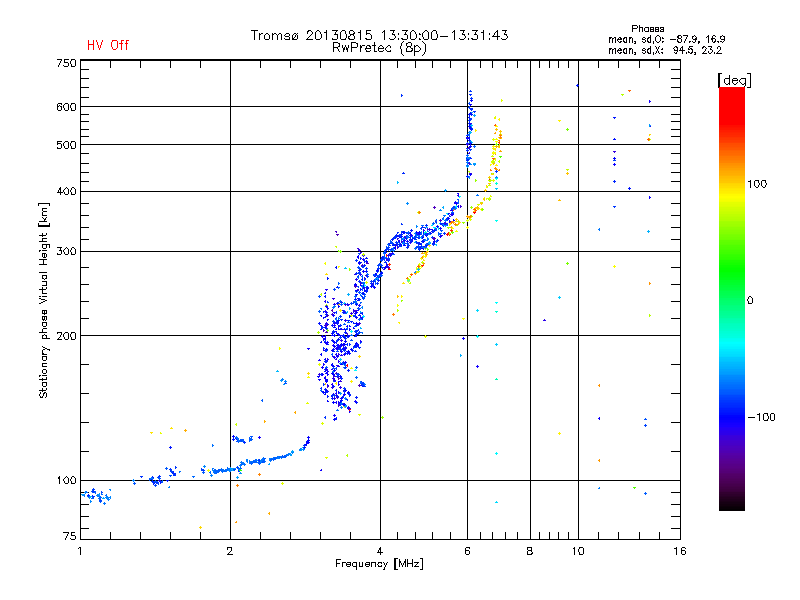Click the colorbar tick label '-100'
The image size is (800, 600).
point(762,417)
